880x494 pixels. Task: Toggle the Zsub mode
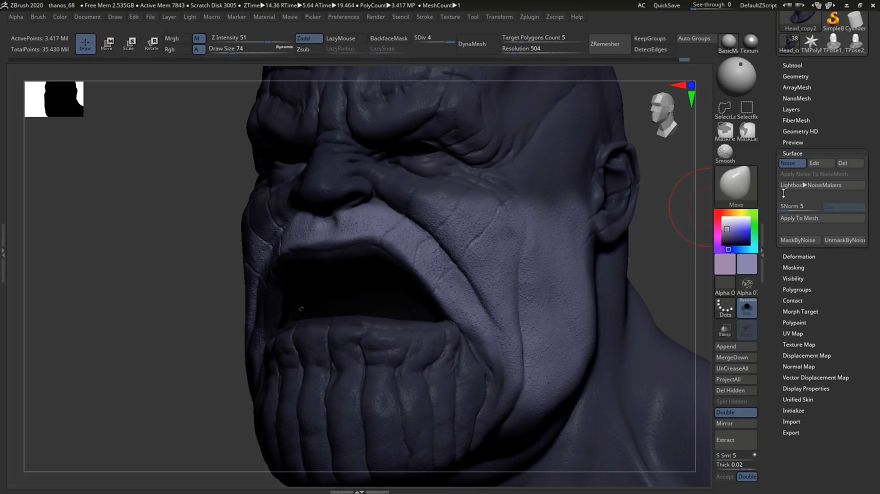309,49
